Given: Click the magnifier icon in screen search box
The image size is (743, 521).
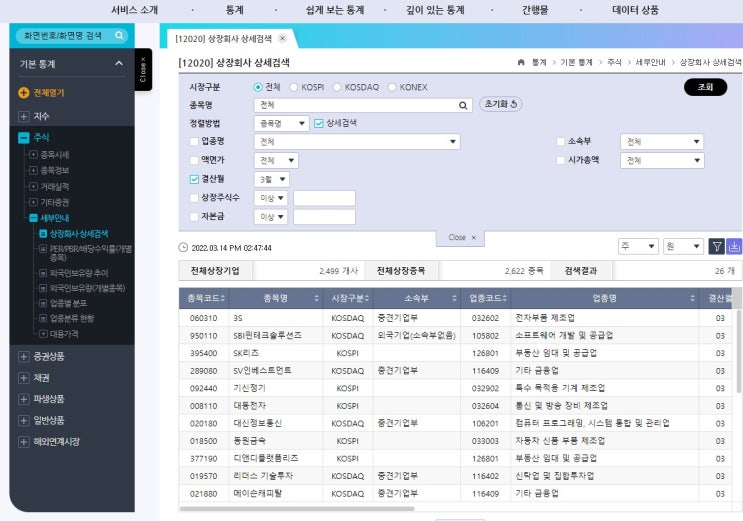Looking at the screenshot, I should (x=119, y=36).
